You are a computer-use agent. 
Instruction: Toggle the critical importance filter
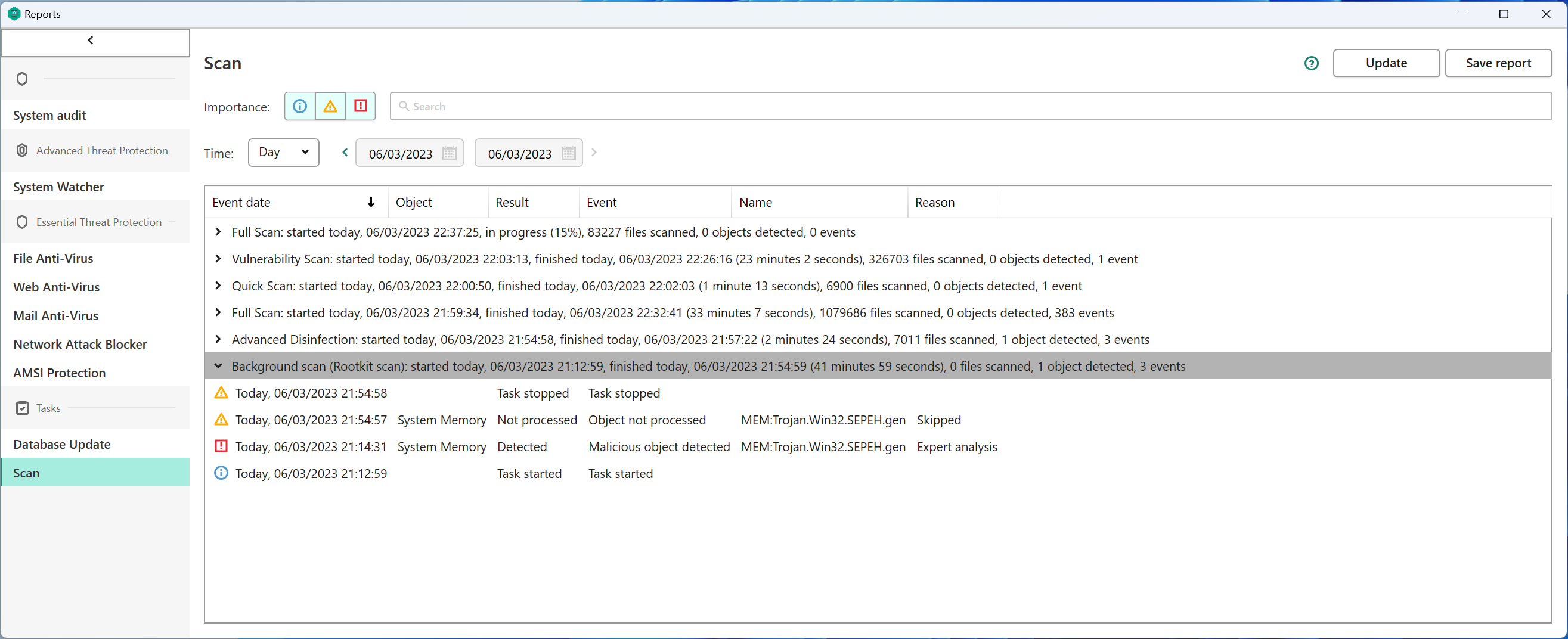point(360,107)
